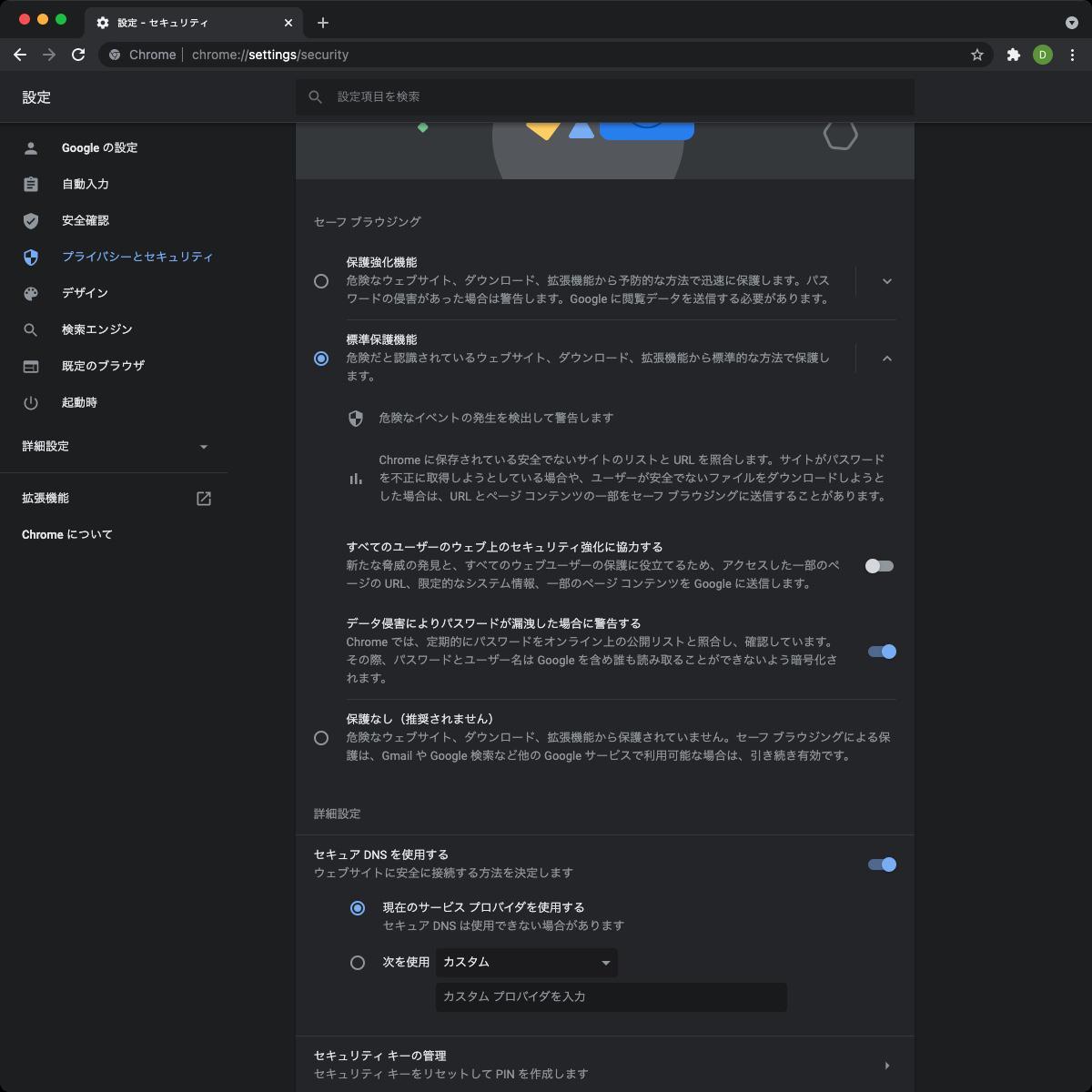This screenshot has height=1092, width=1092.
Task: Expand 詳細設定 in the sidebar
Action: (114, 446)
